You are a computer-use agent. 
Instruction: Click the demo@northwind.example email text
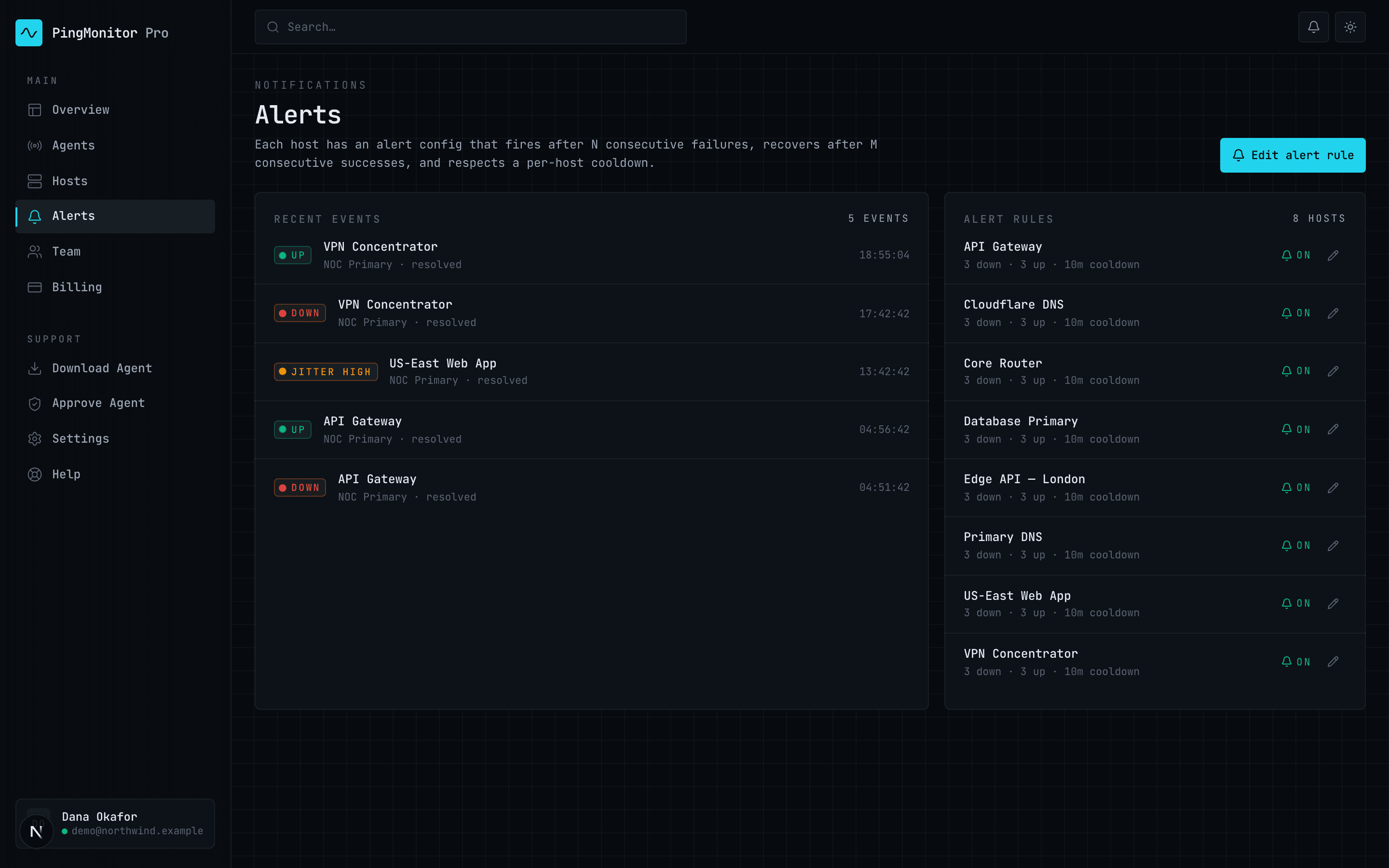(x=137, y=831)
